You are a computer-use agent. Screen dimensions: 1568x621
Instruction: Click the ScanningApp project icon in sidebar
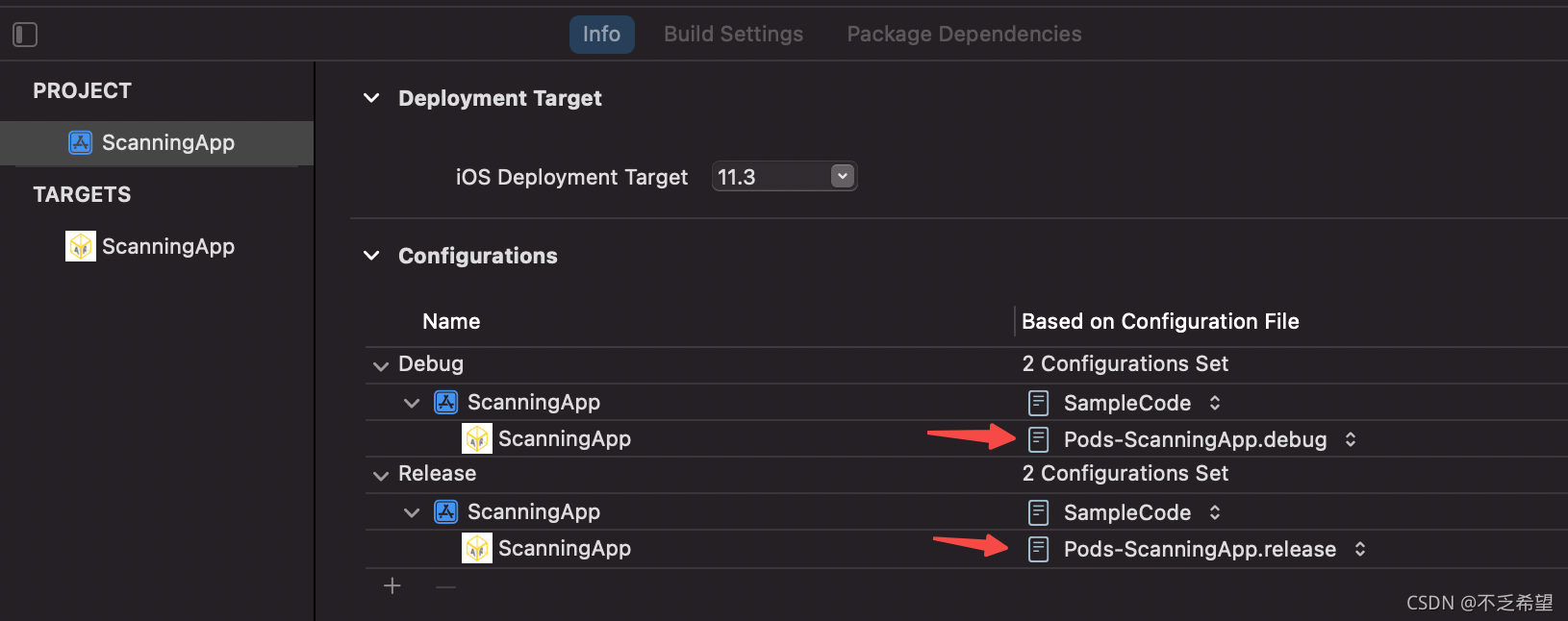tap(81, 143)
